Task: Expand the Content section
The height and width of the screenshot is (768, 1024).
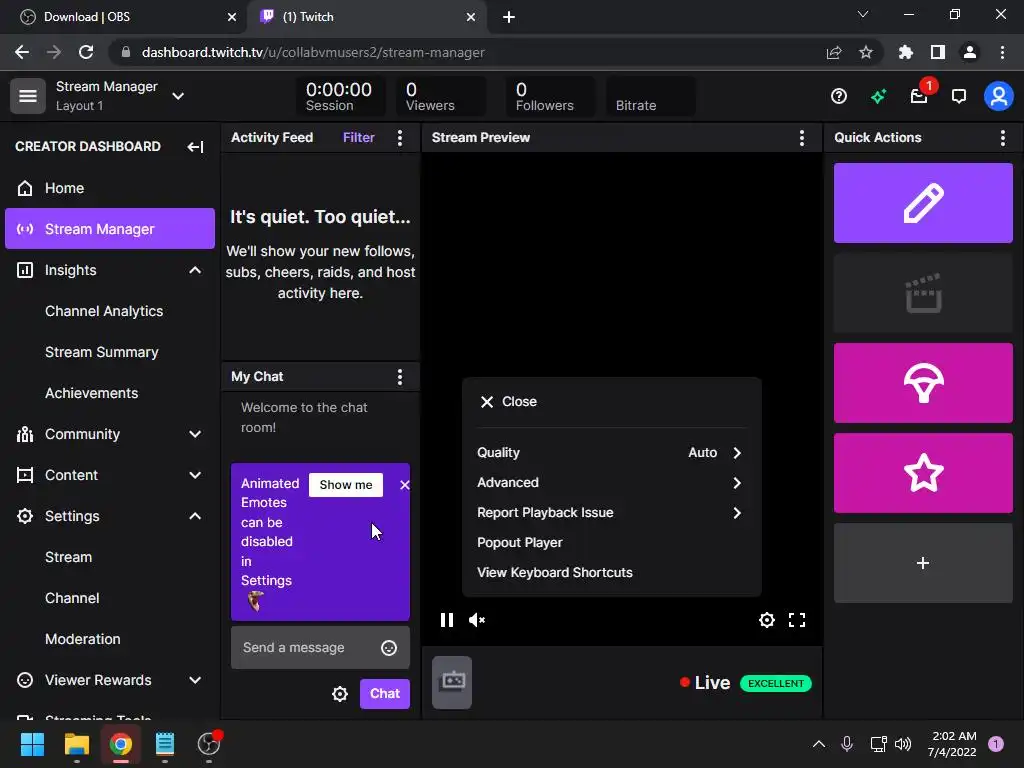Action: (x=195, y=475)
